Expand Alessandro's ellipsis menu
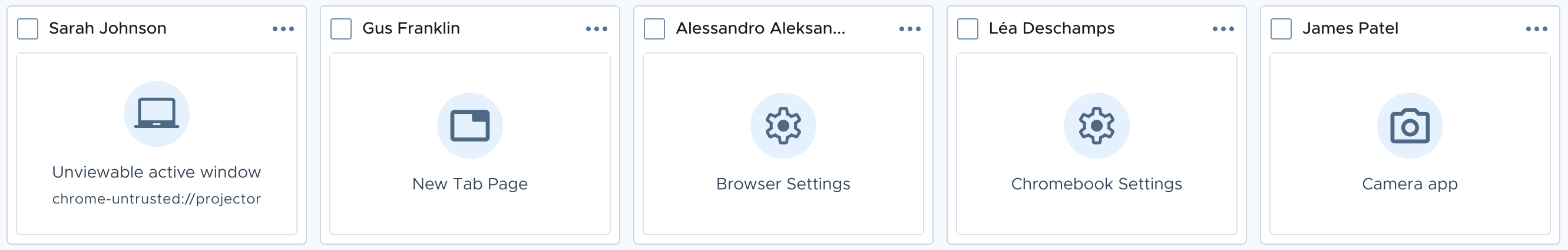The width and height of the screenshot is (1568, 250). pos(911,29)
